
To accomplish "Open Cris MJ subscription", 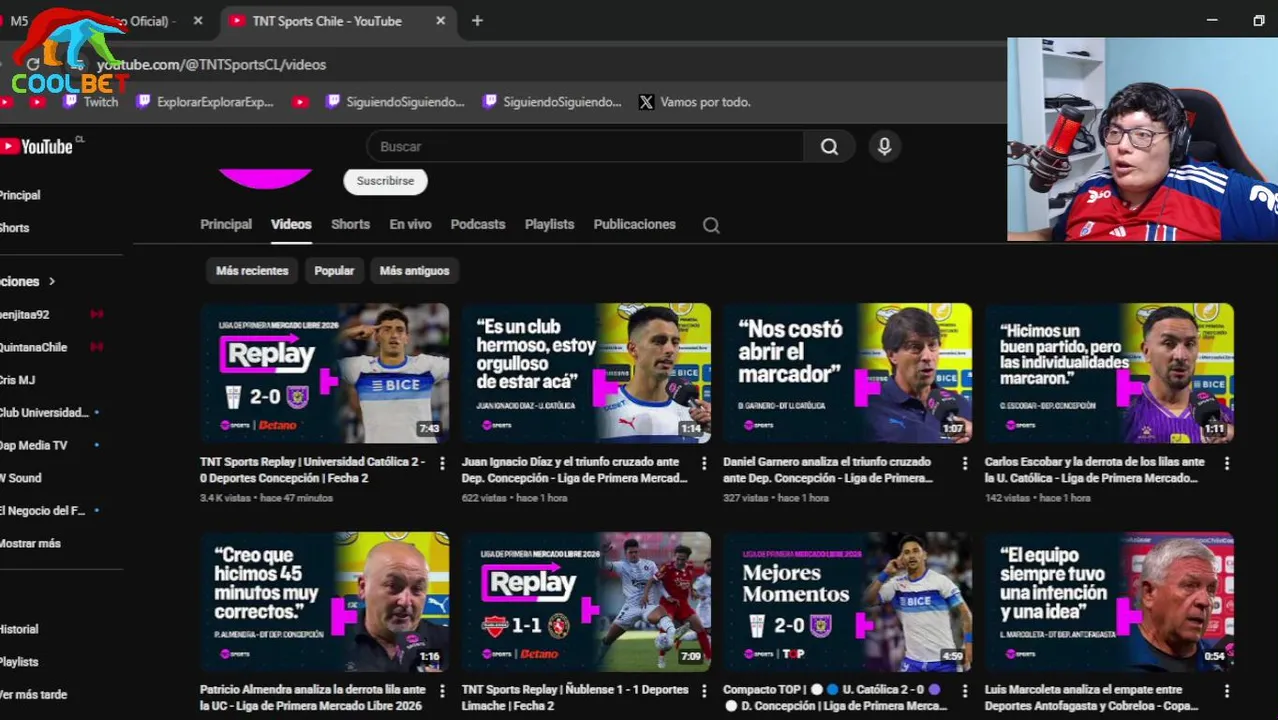I will [x=18, y=380].
